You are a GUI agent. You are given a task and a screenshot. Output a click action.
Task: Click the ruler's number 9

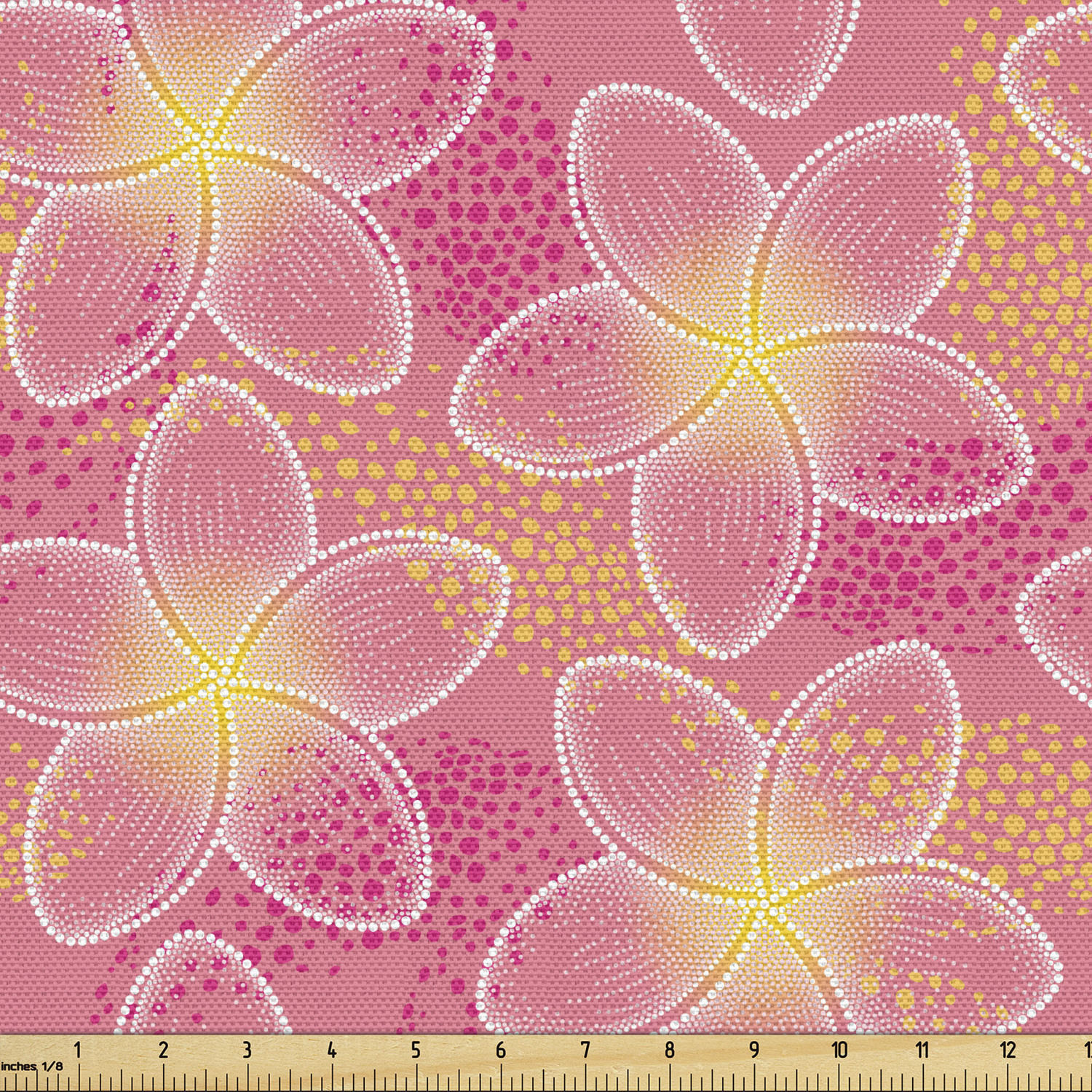pos(754,1050)
